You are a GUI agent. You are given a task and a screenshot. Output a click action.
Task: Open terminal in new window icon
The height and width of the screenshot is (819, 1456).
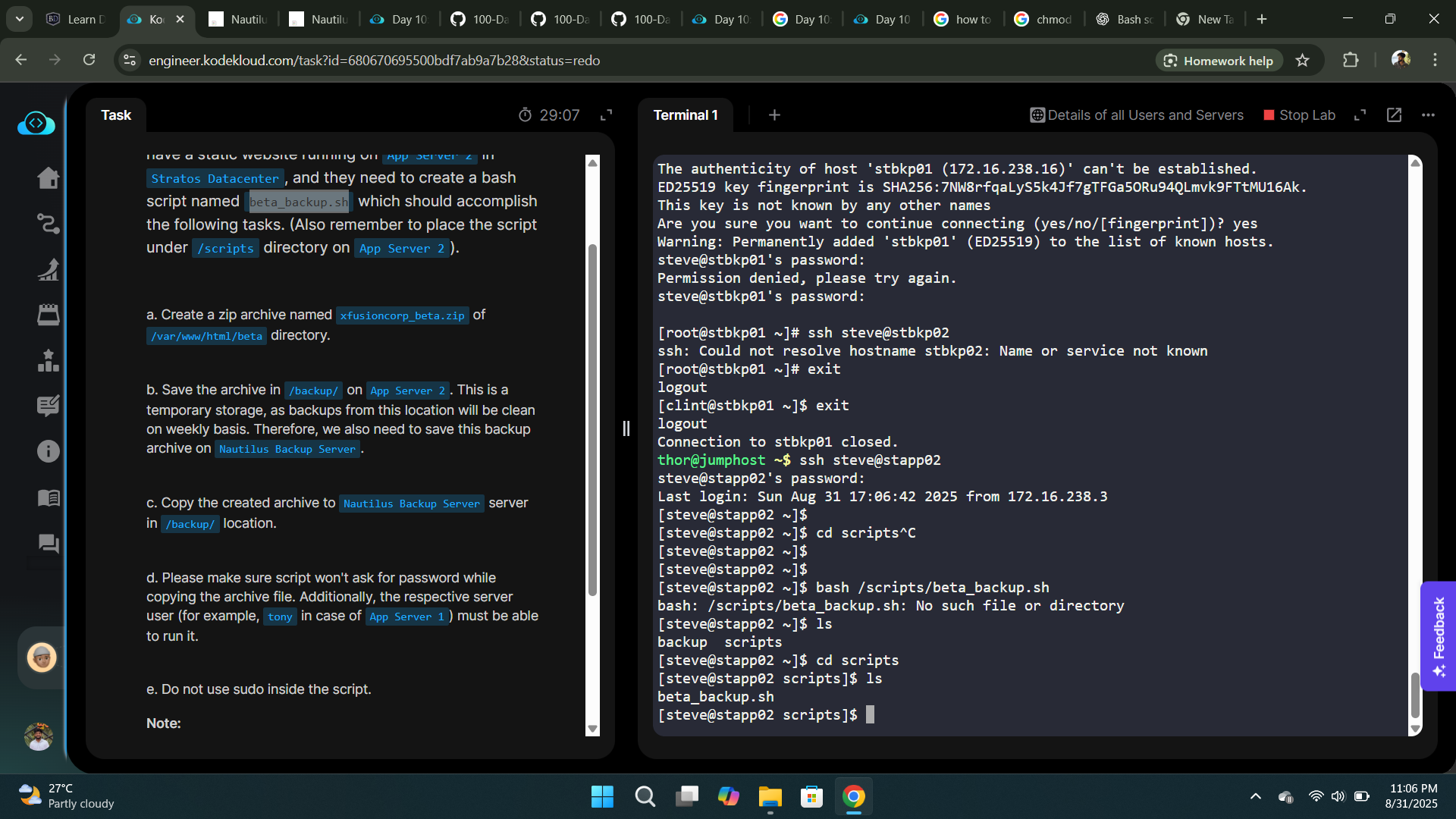(1394, 115)
